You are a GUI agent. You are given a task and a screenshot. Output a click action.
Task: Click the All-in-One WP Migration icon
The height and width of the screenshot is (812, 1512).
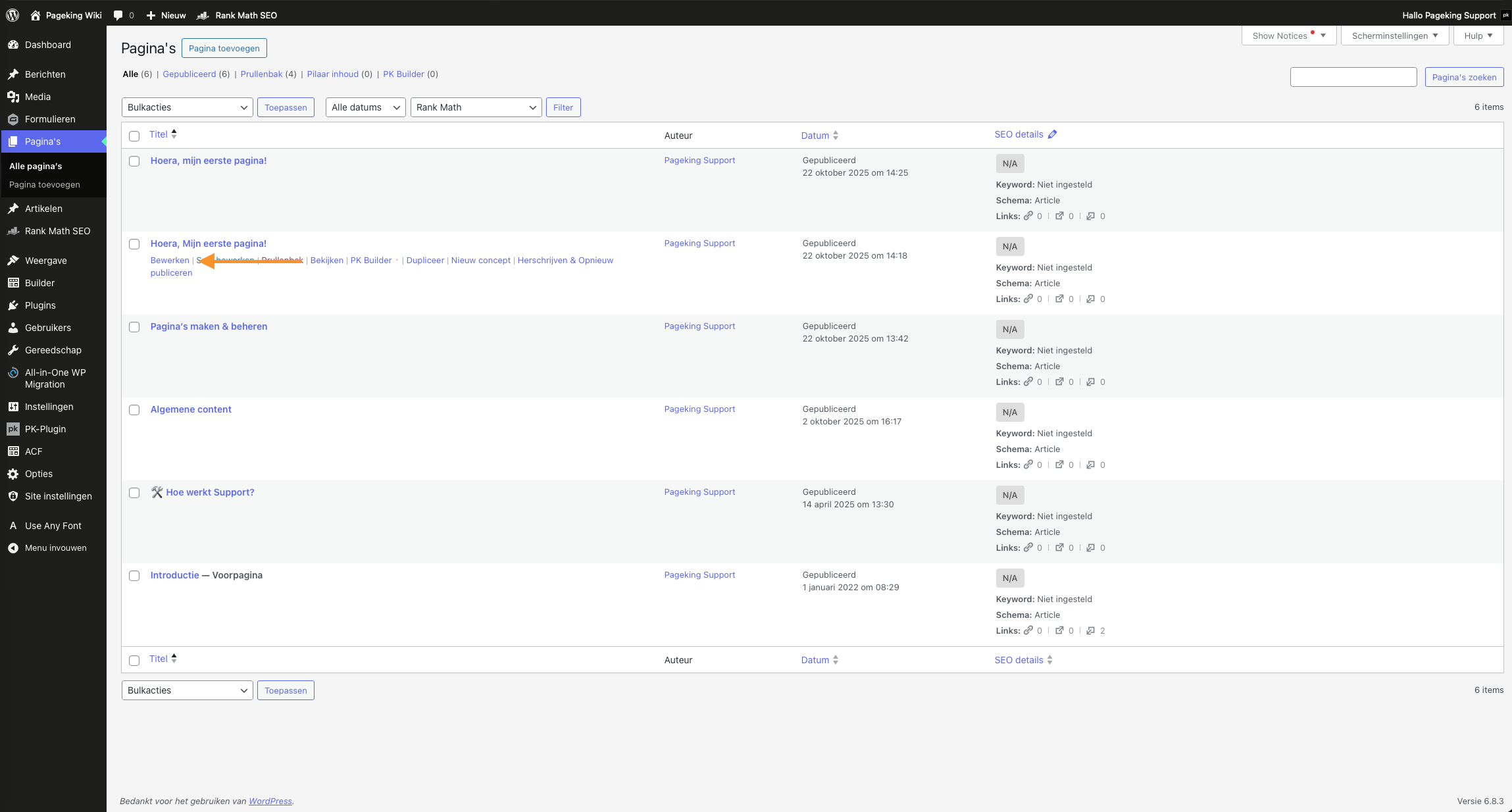(x=13, y=372)
